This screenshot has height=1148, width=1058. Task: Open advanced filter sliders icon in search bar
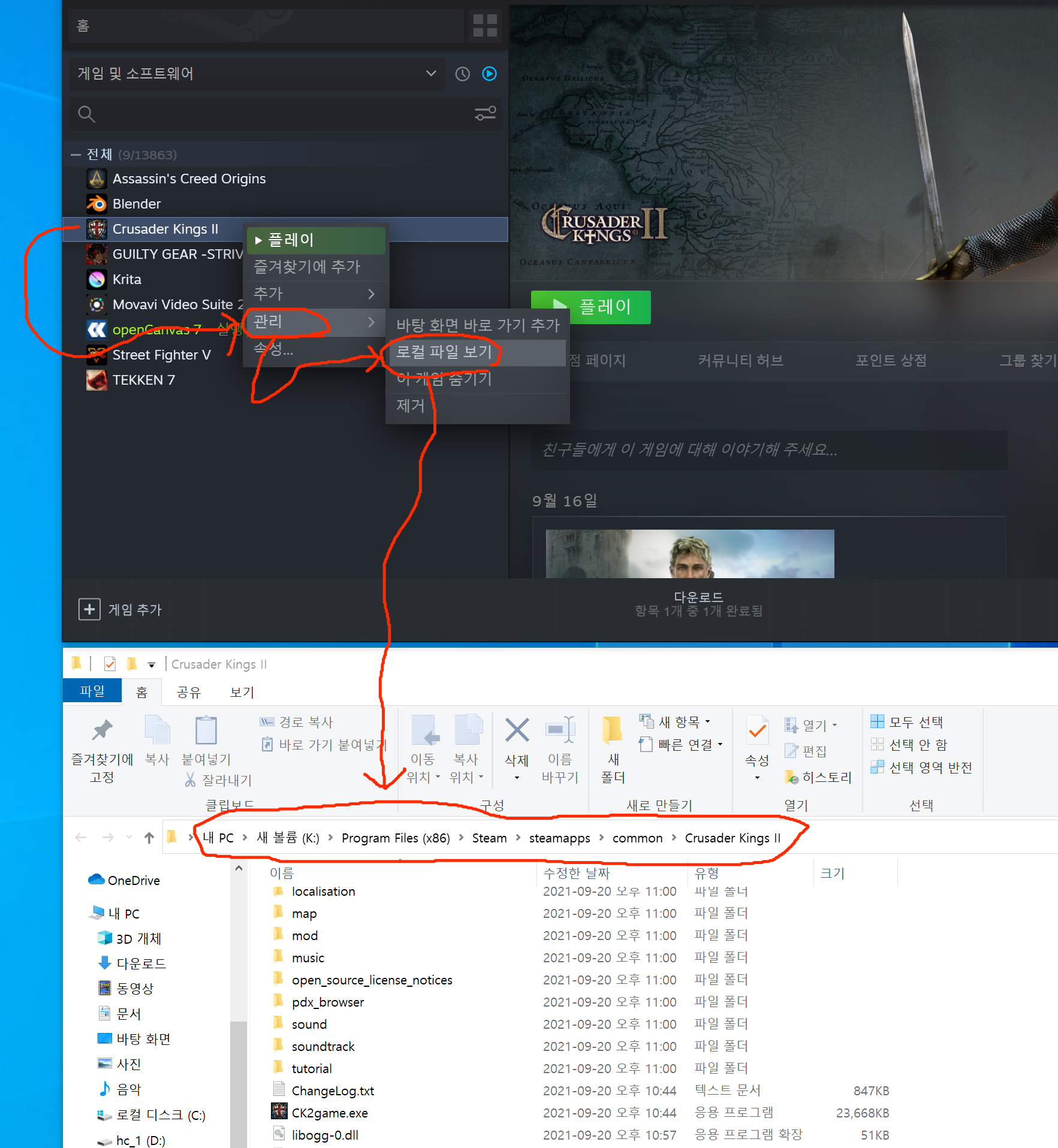pyautogui.click(x=485, y=113)
